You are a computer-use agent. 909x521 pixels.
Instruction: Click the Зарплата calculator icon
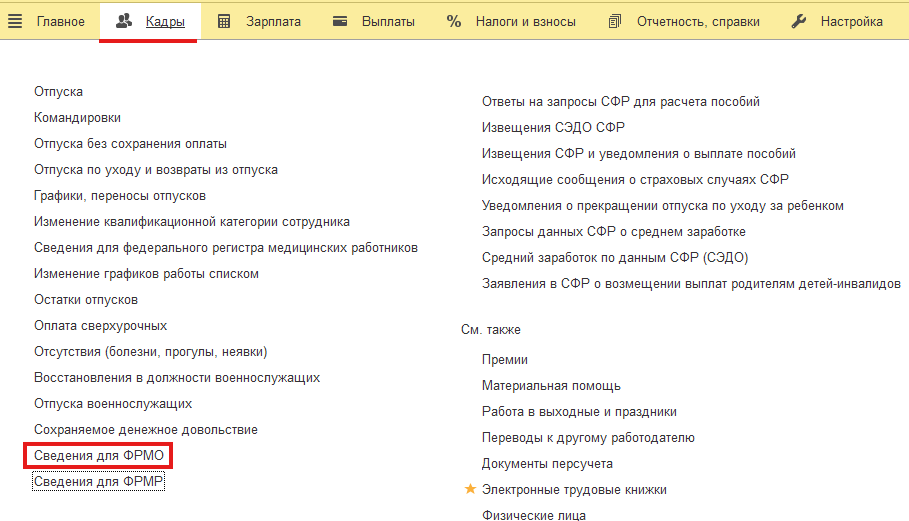click(x=224, y=21)
